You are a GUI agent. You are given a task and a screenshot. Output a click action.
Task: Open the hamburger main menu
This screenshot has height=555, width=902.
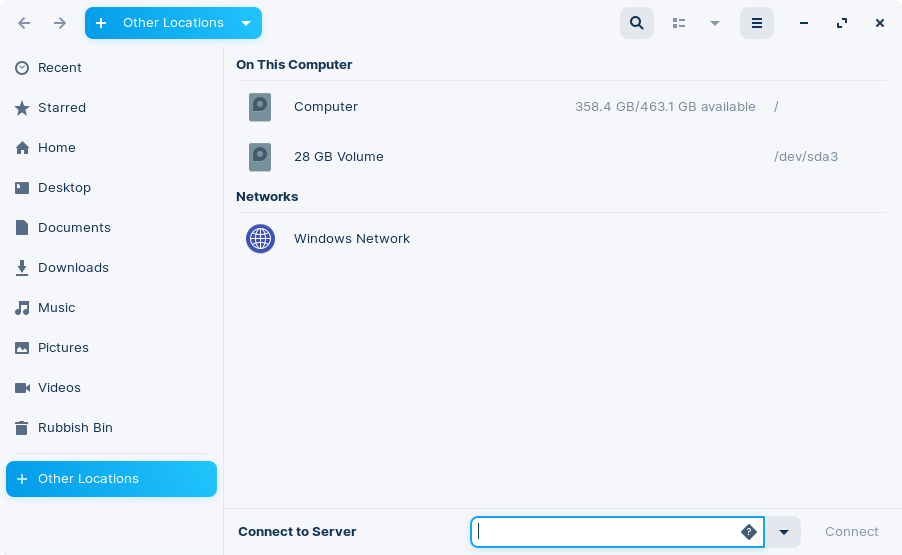click(757, 23)
